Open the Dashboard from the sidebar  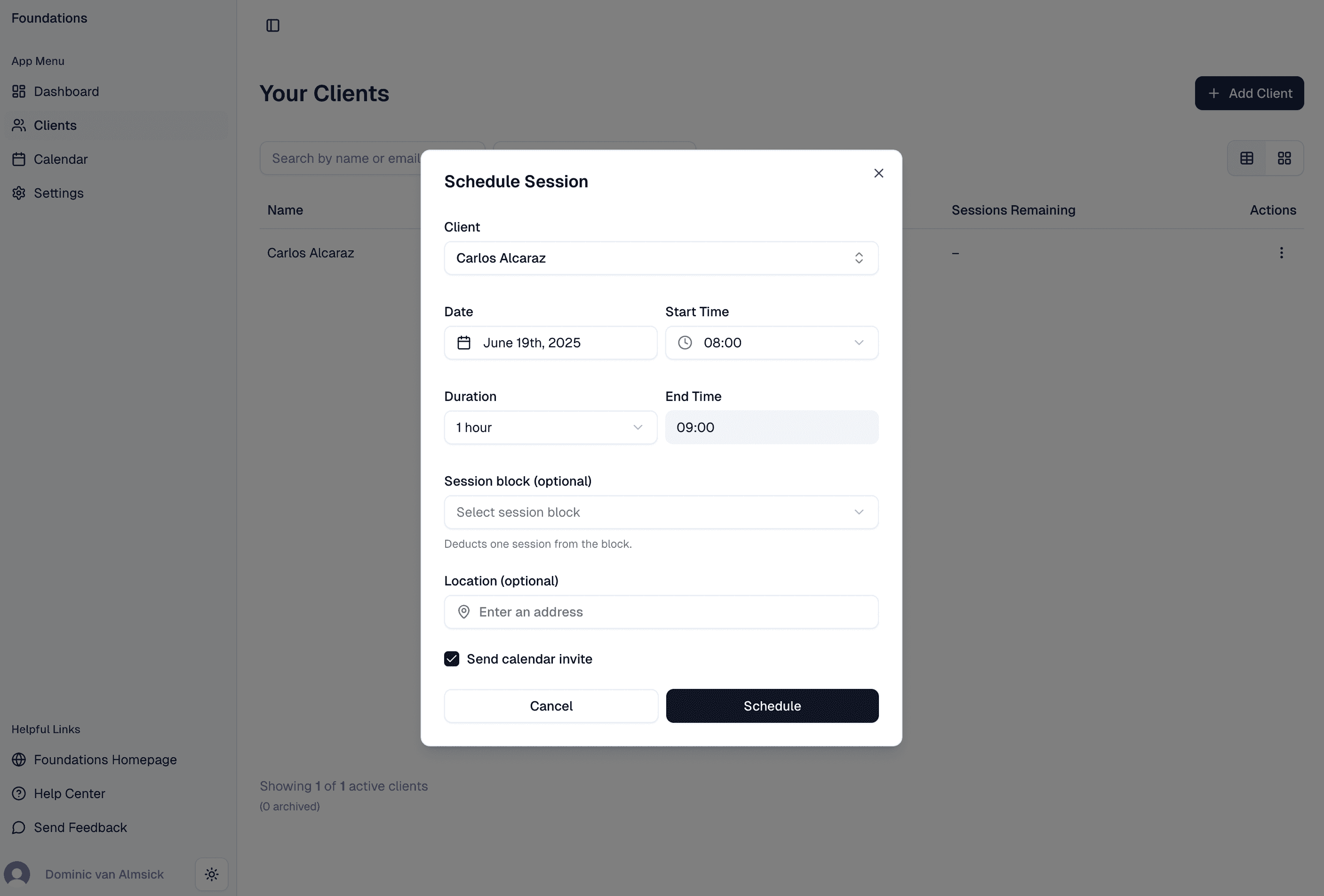pos(66,91)
